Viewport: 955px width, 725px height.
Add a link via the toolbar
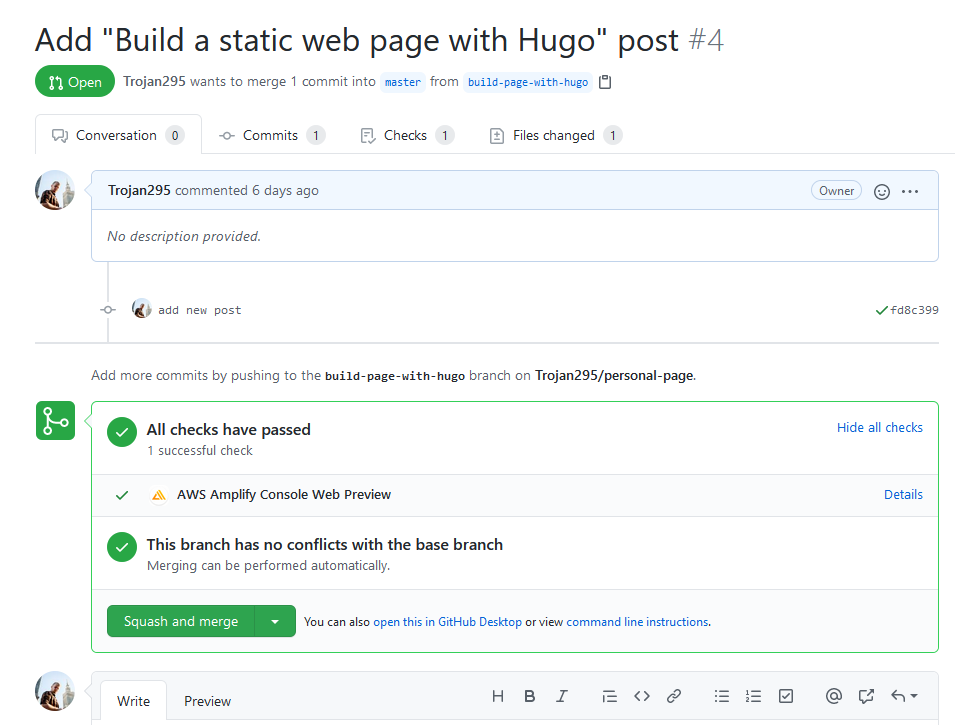674,696
